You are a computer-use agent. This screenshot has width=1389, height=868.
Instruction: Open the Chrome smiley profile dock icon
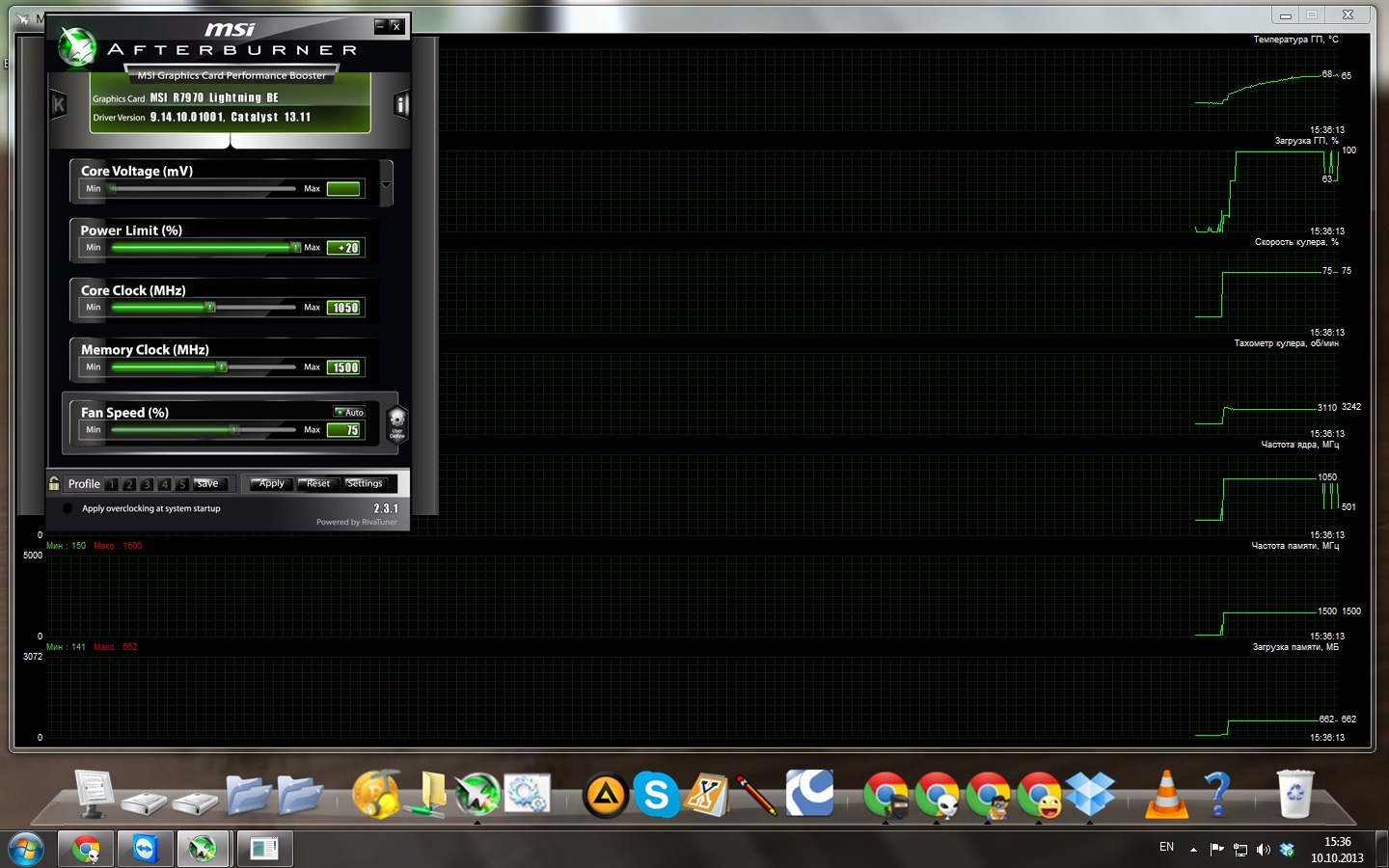coord(1039,796)
